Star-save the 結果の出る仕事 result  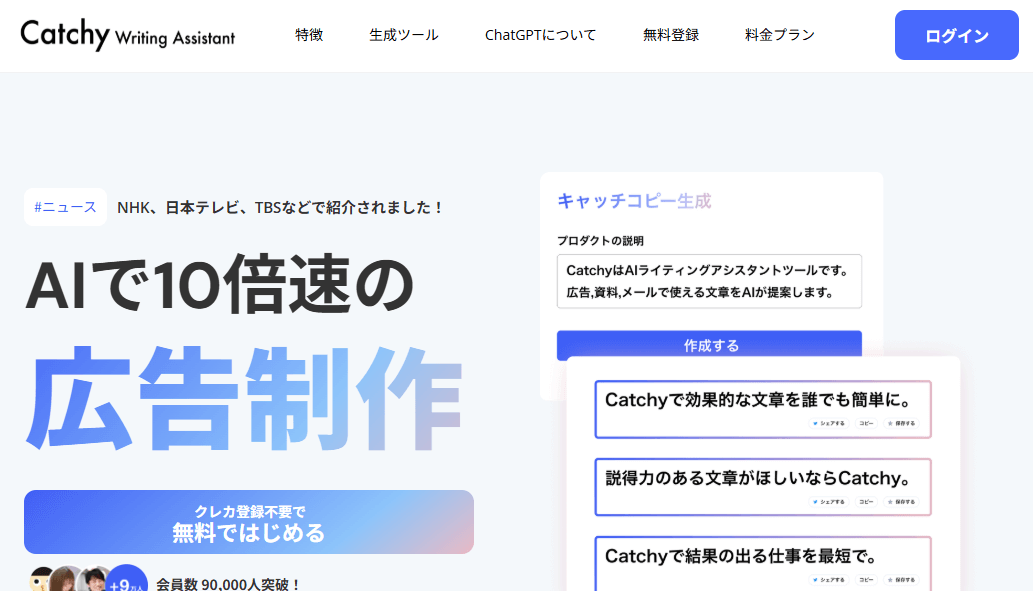901,580
